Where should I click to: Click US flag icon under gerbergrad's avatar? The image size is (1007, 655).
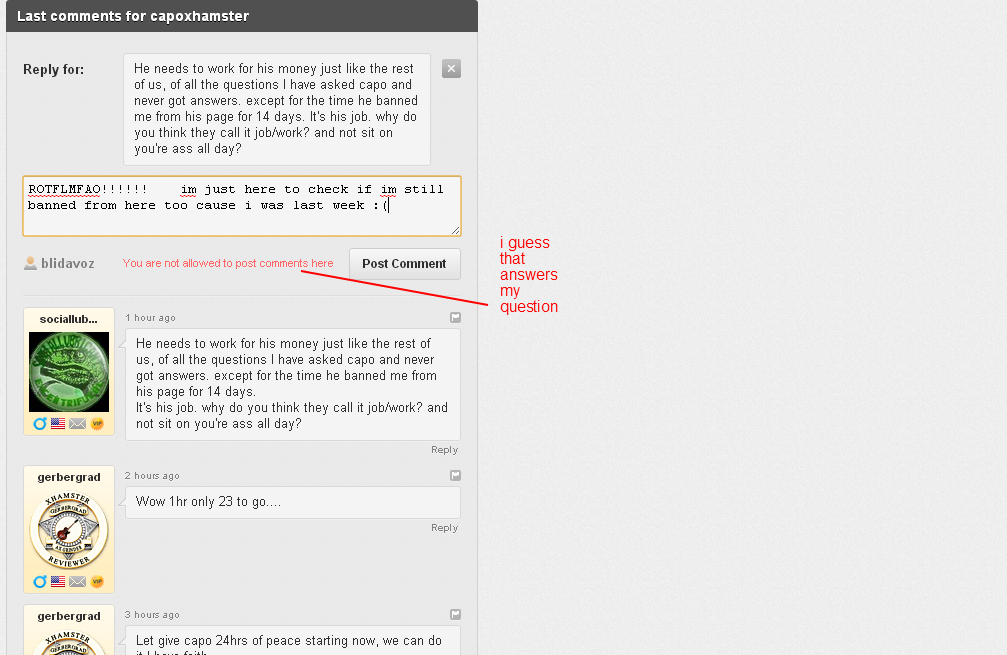pos(58,582)
